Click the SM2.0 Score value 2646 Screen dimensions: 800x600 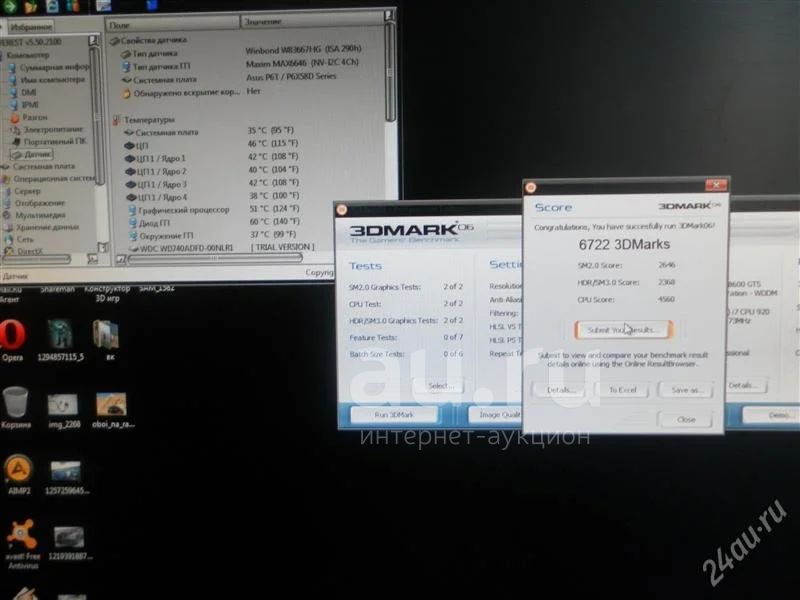coord(666,265)
